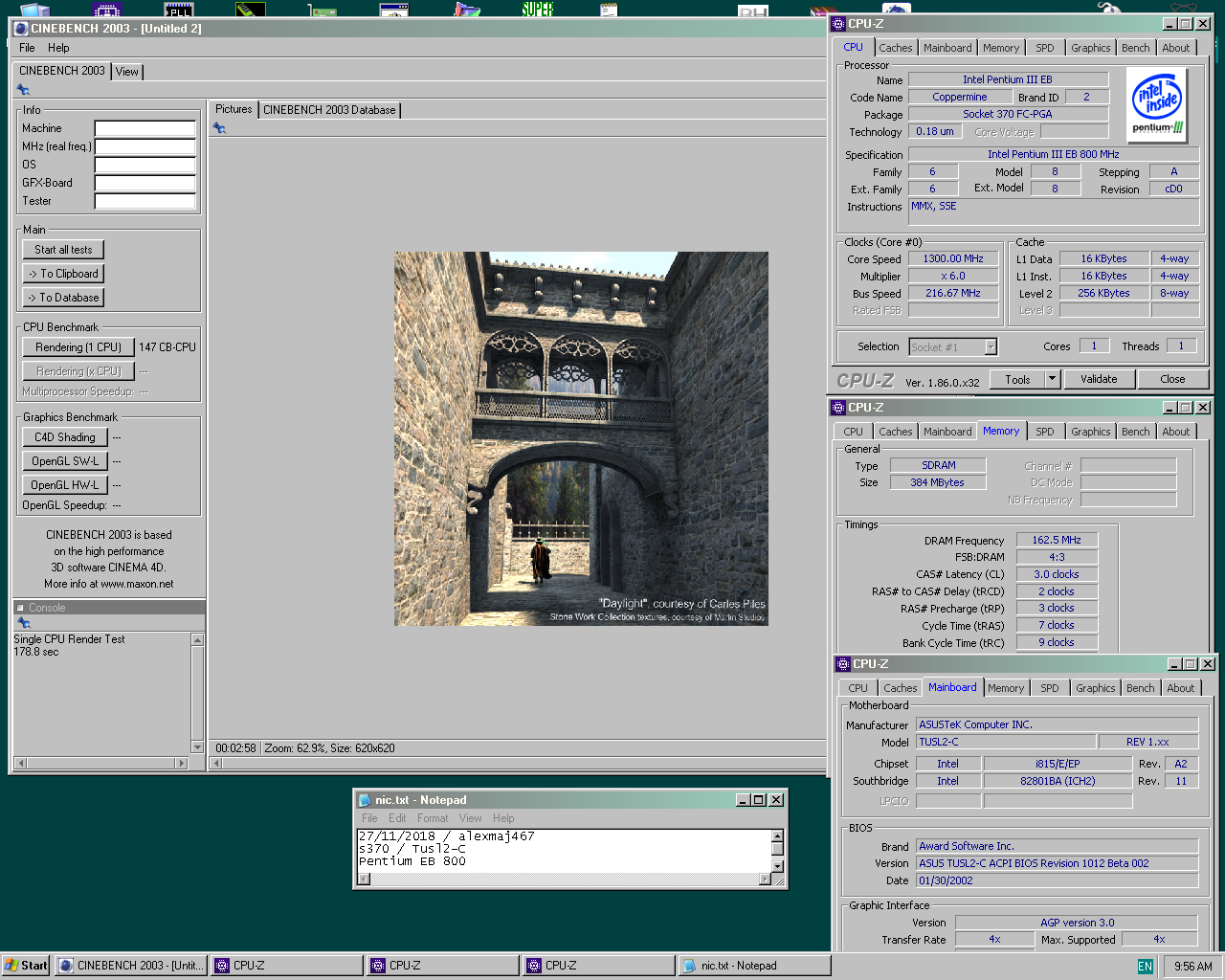Click the title bar icon of the CPU-Z Mainboard window
The image size is (1225, 980).
(843, 664)
